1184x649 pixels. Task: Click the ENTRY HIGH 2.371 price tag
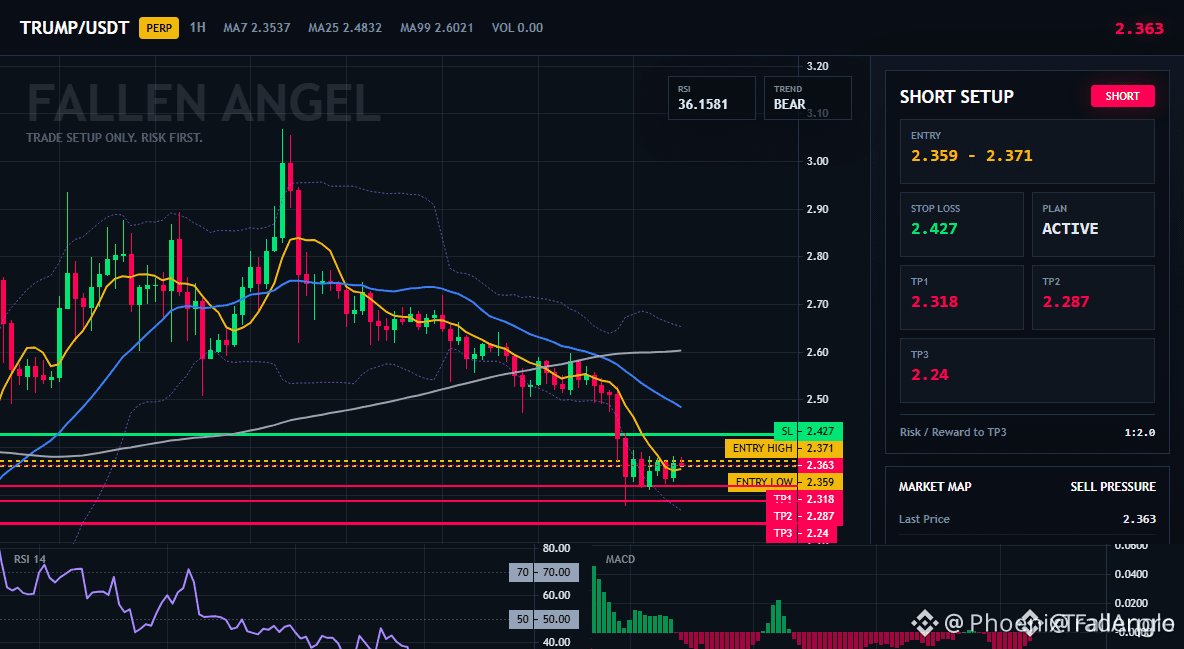783,448
